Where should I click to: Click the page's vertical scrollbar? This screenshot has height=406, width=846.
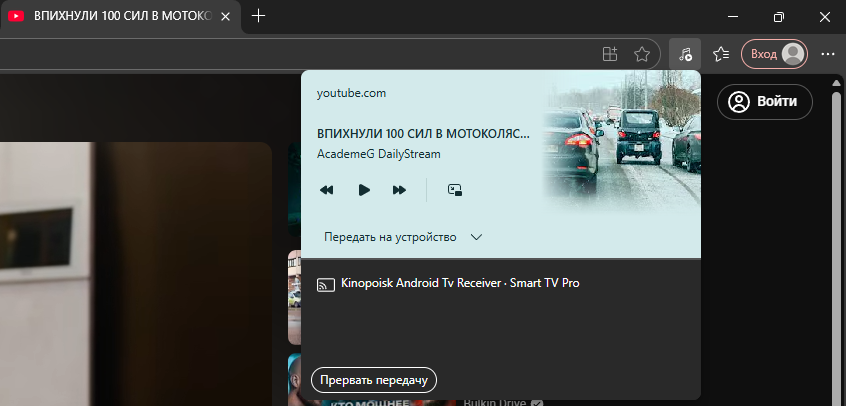click(x=836, y=250)
